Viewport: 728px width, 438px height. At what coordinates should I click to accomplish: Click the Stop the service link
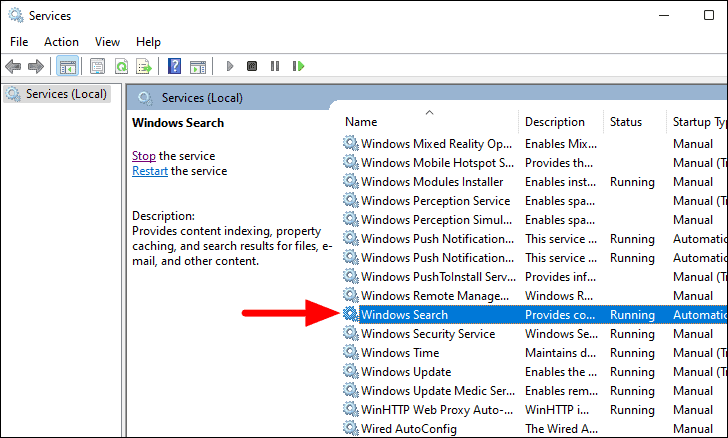point(143,156)
